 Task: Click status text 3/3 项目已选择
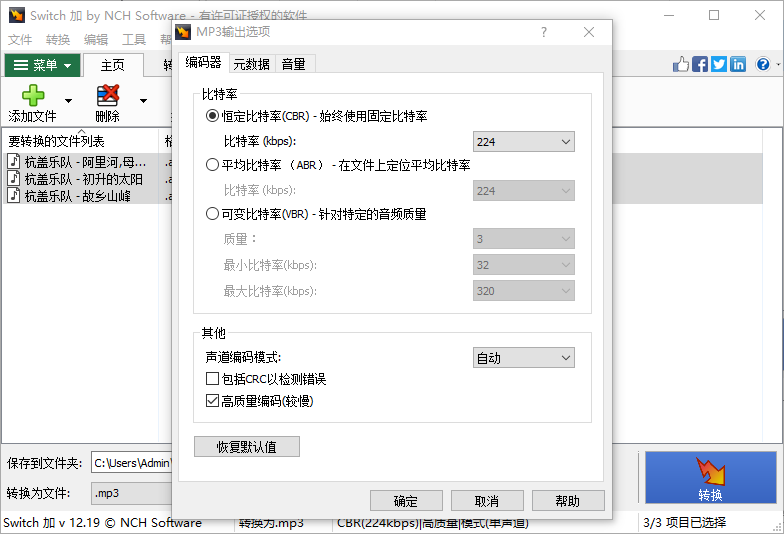[x=684, y=522]
